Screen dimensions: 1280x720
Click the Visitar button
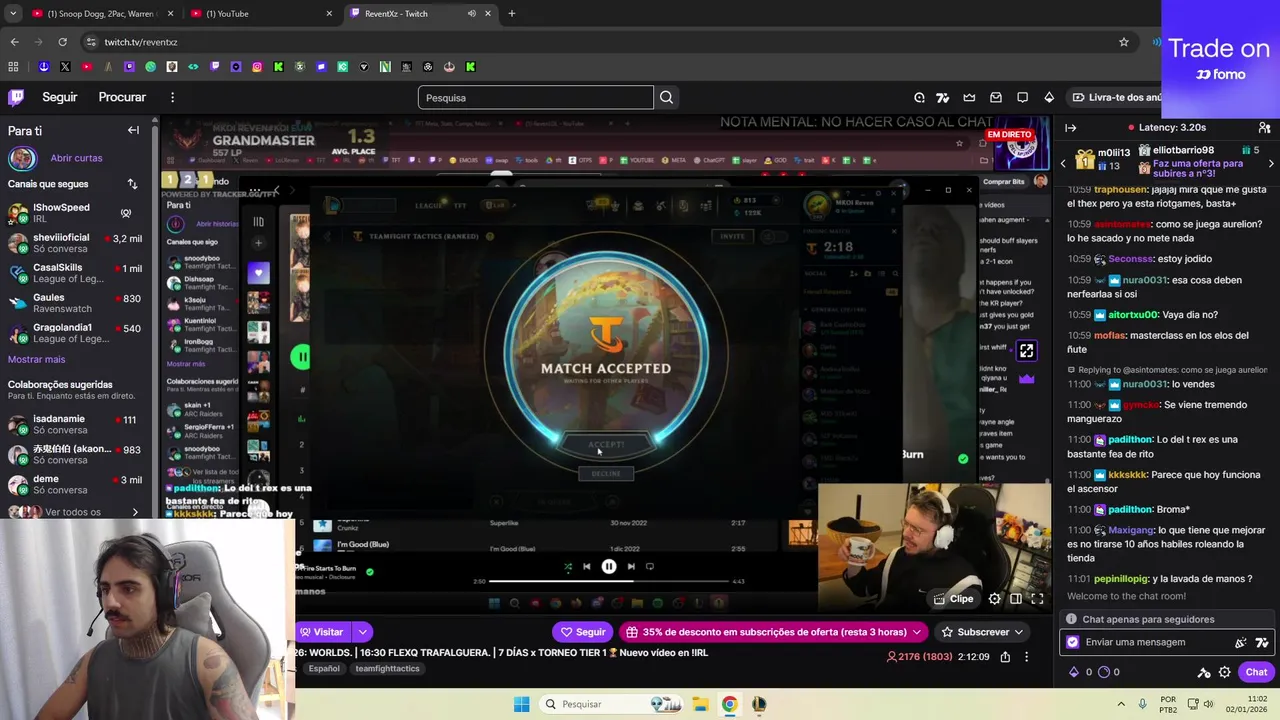point(320,632)
